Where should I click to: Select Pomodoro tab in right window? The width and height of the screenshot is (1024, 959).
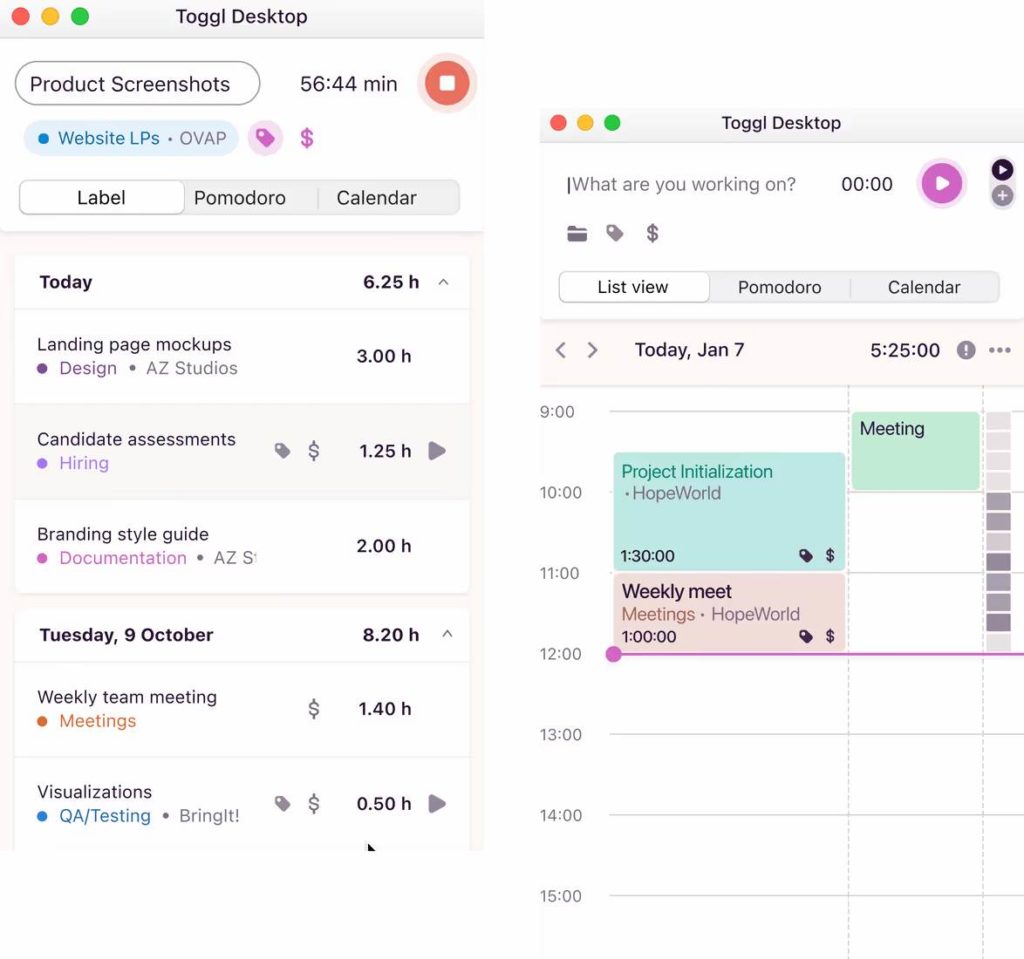click(779, 287)
